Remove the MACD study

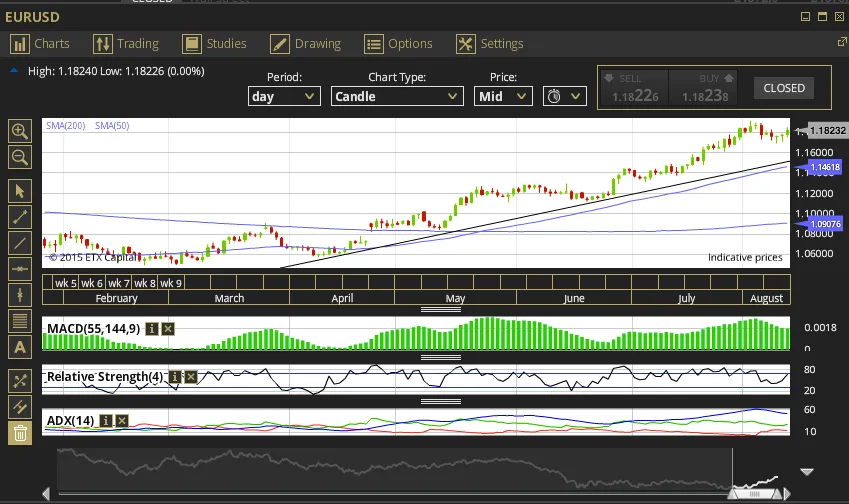(168, 329)
